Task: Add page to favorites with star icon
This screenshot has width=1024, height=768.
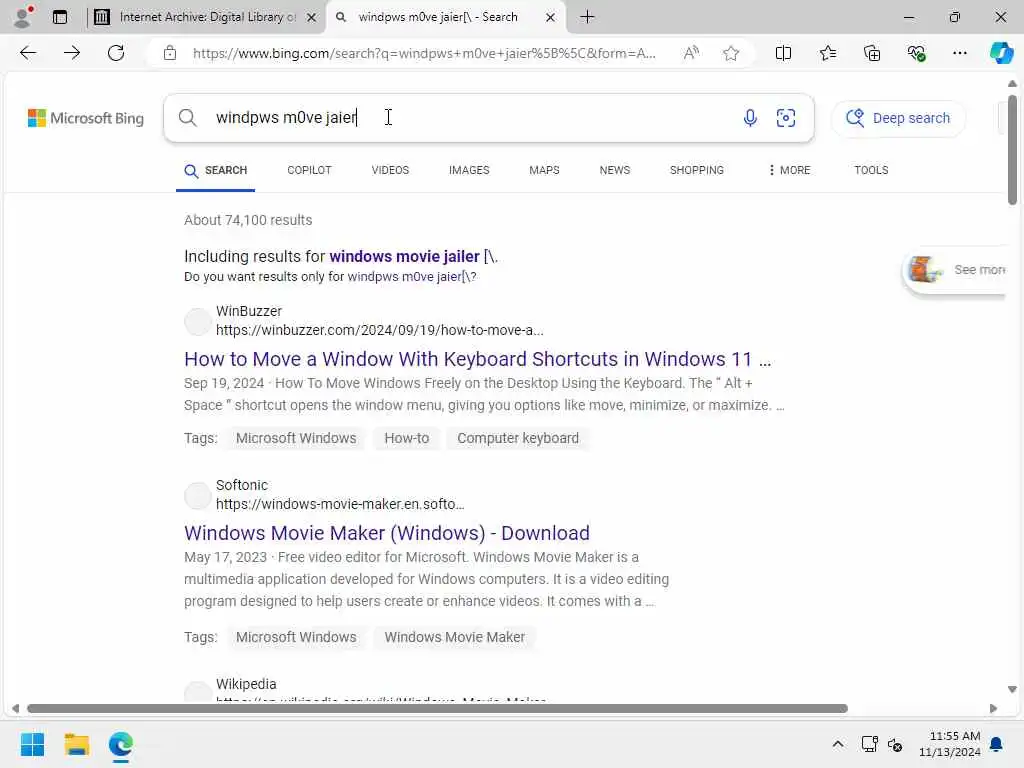Action: 731,53
